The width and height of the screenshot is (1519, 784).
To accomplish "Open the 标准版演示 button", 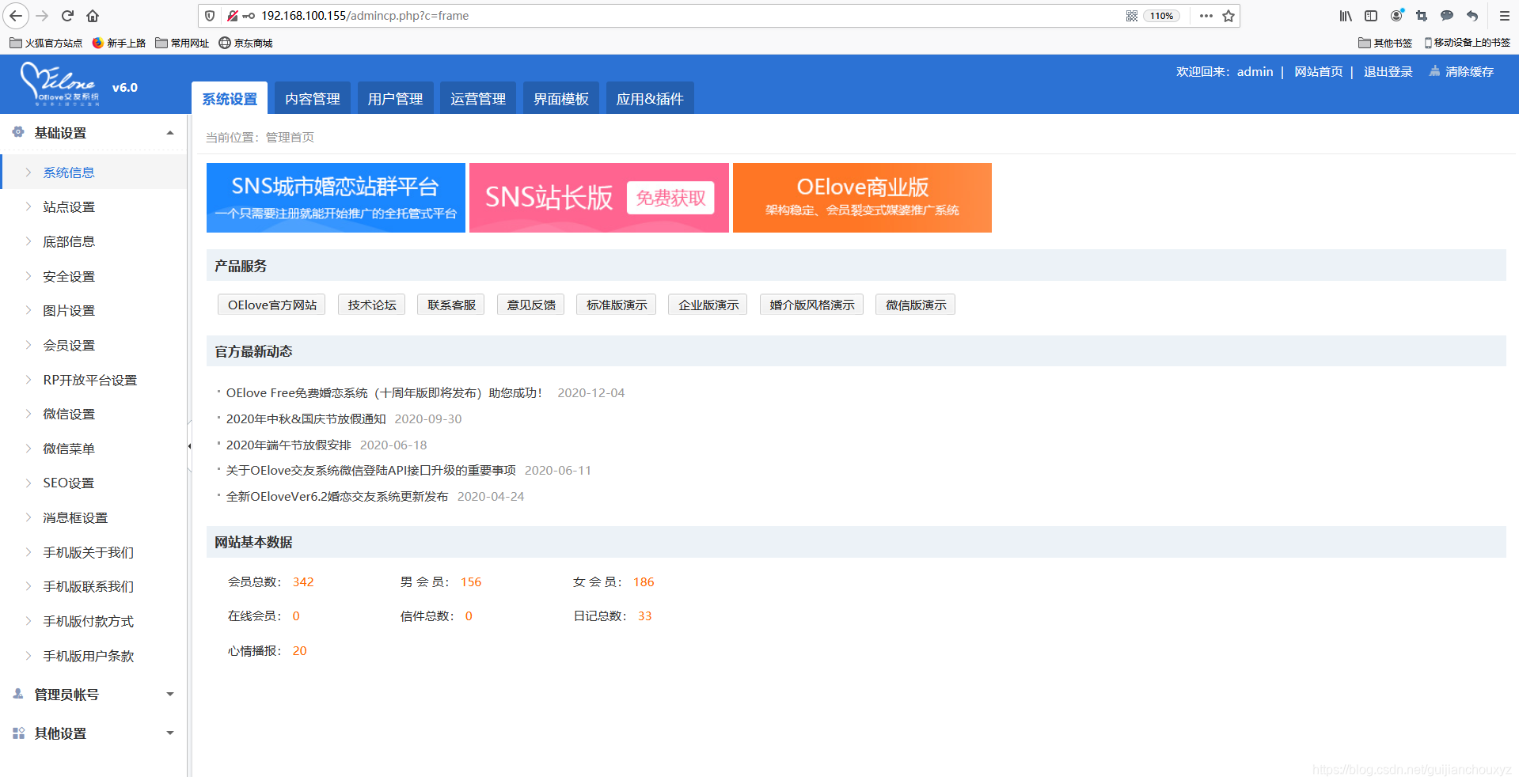I will pyautogui.click(x=617, y=305).
